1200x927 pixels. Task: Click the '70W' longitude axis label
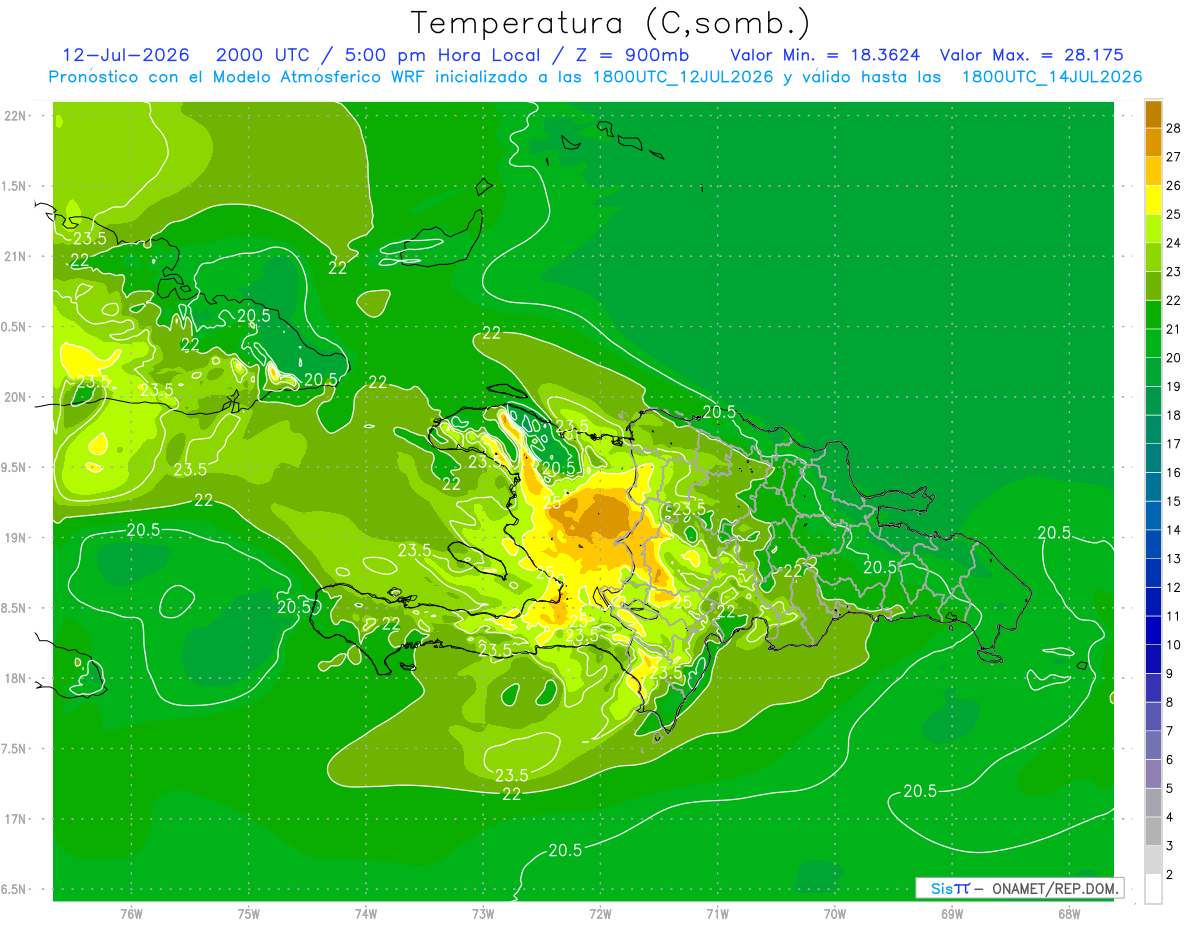pos(835,914)
